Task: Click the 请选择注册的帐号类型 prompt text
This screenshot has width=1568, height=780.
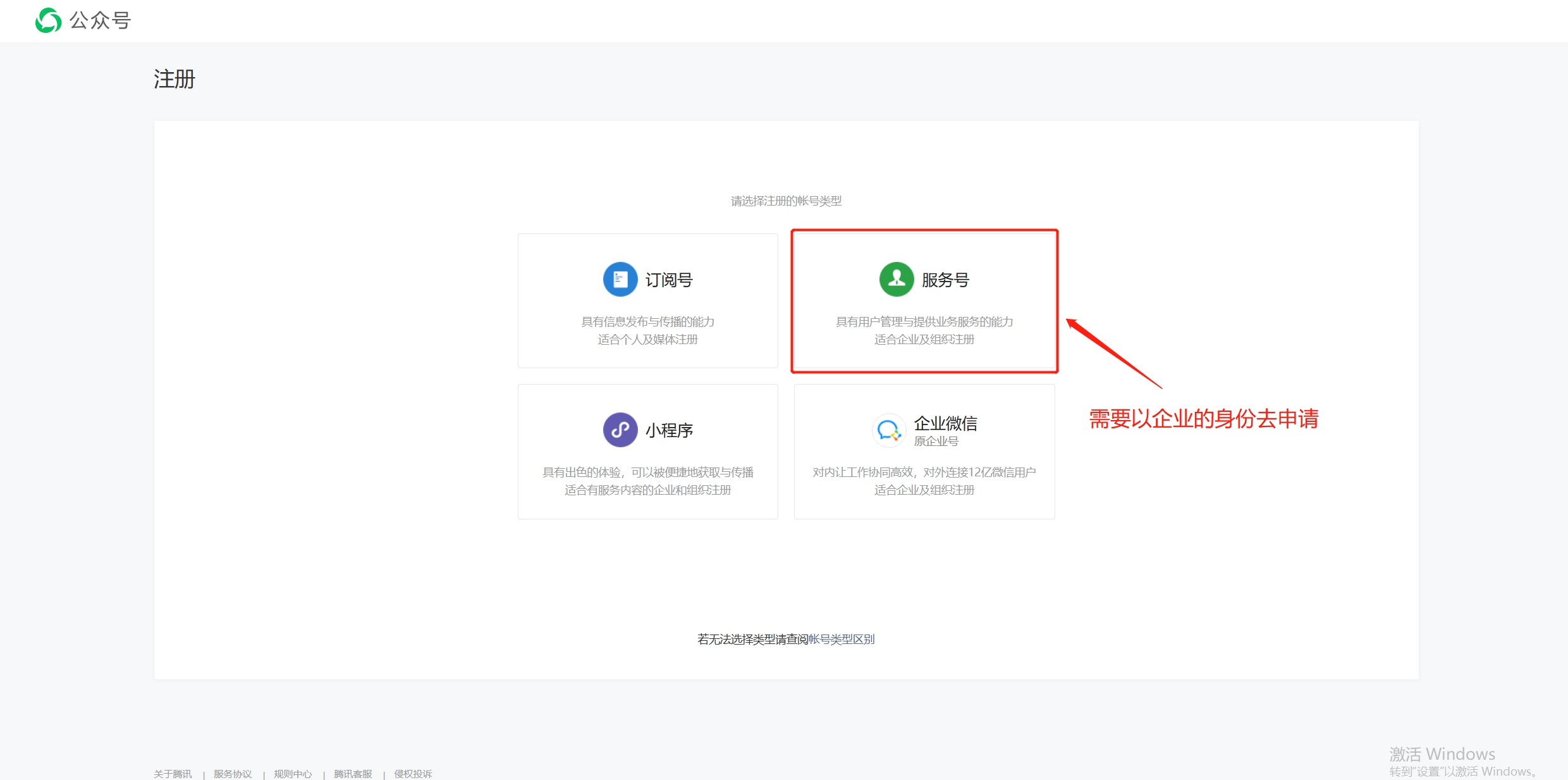Action: click(x=786, y=201)
